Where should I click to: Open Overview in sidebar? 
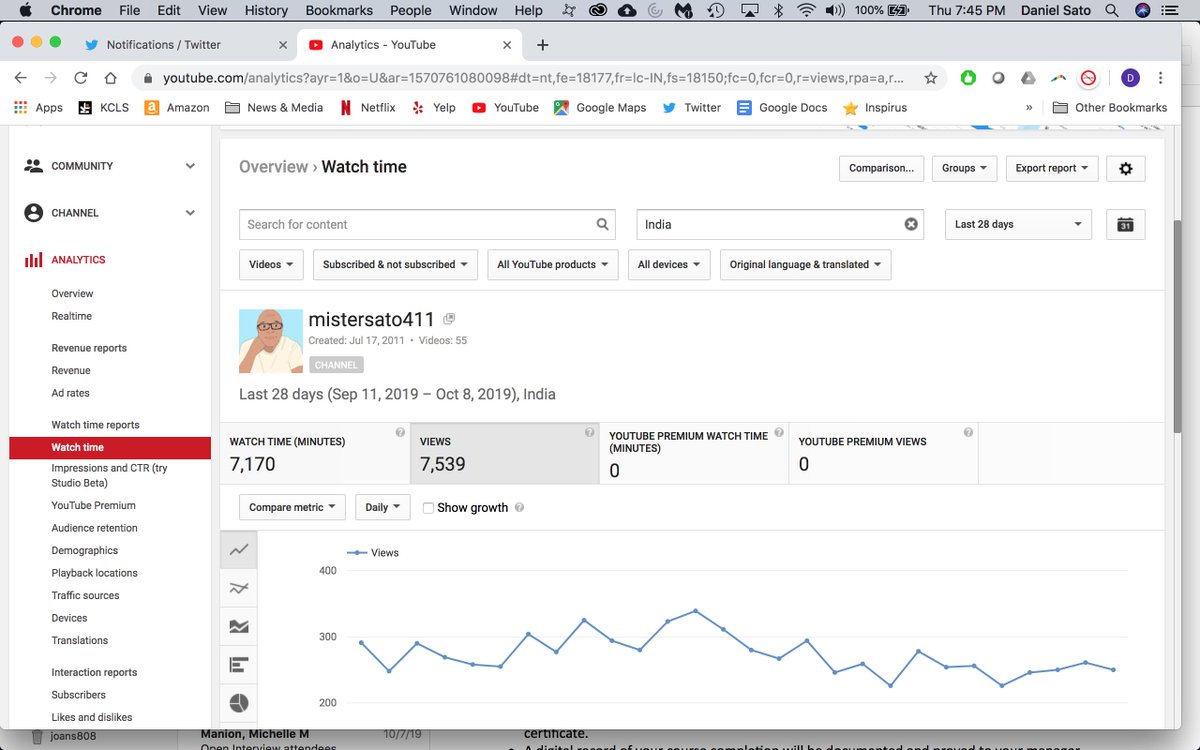click(x=72, y=294)
